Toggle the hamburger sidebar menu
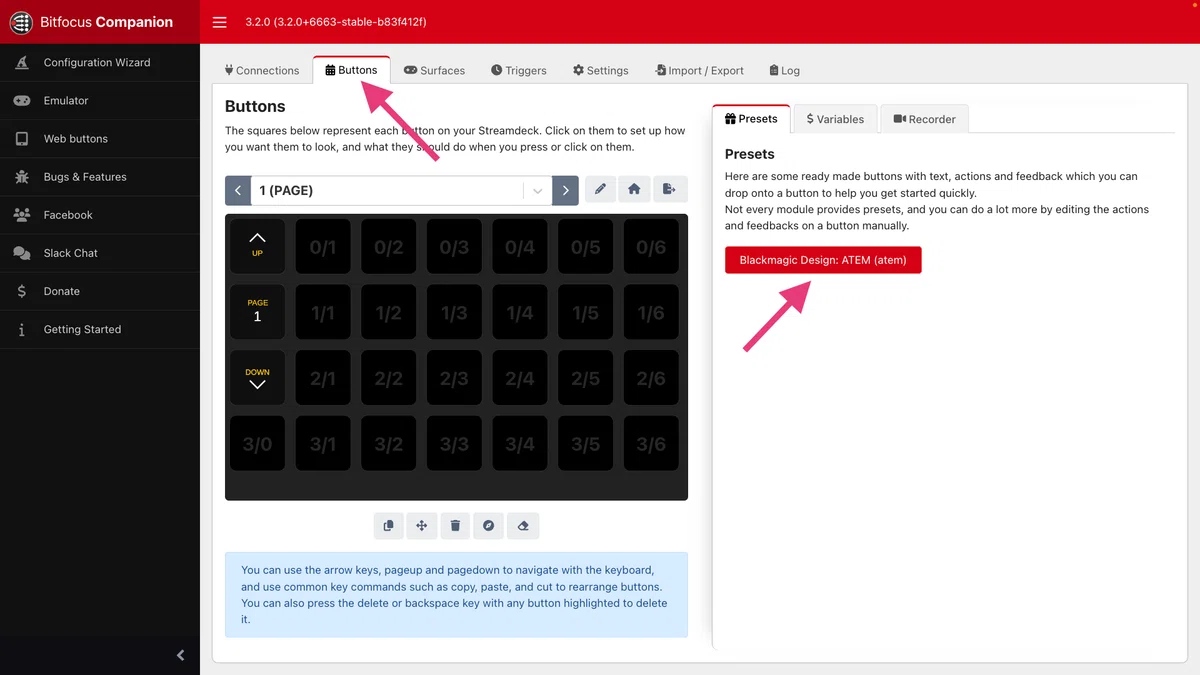This screenshot has width=1200, height=675. [220, 22]
